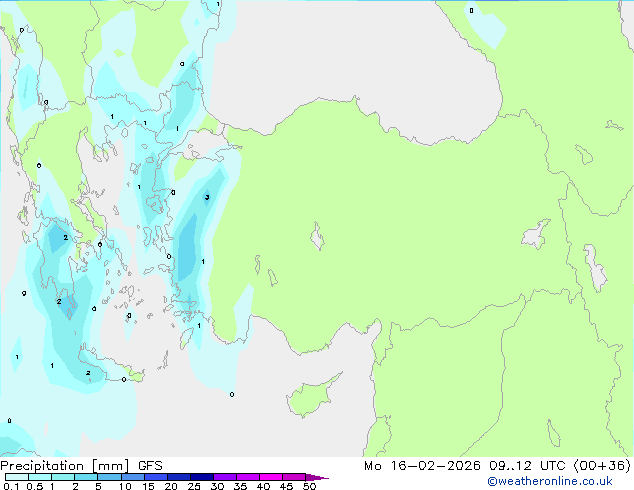Click the '50' label on the legend scale

(309, 486)
